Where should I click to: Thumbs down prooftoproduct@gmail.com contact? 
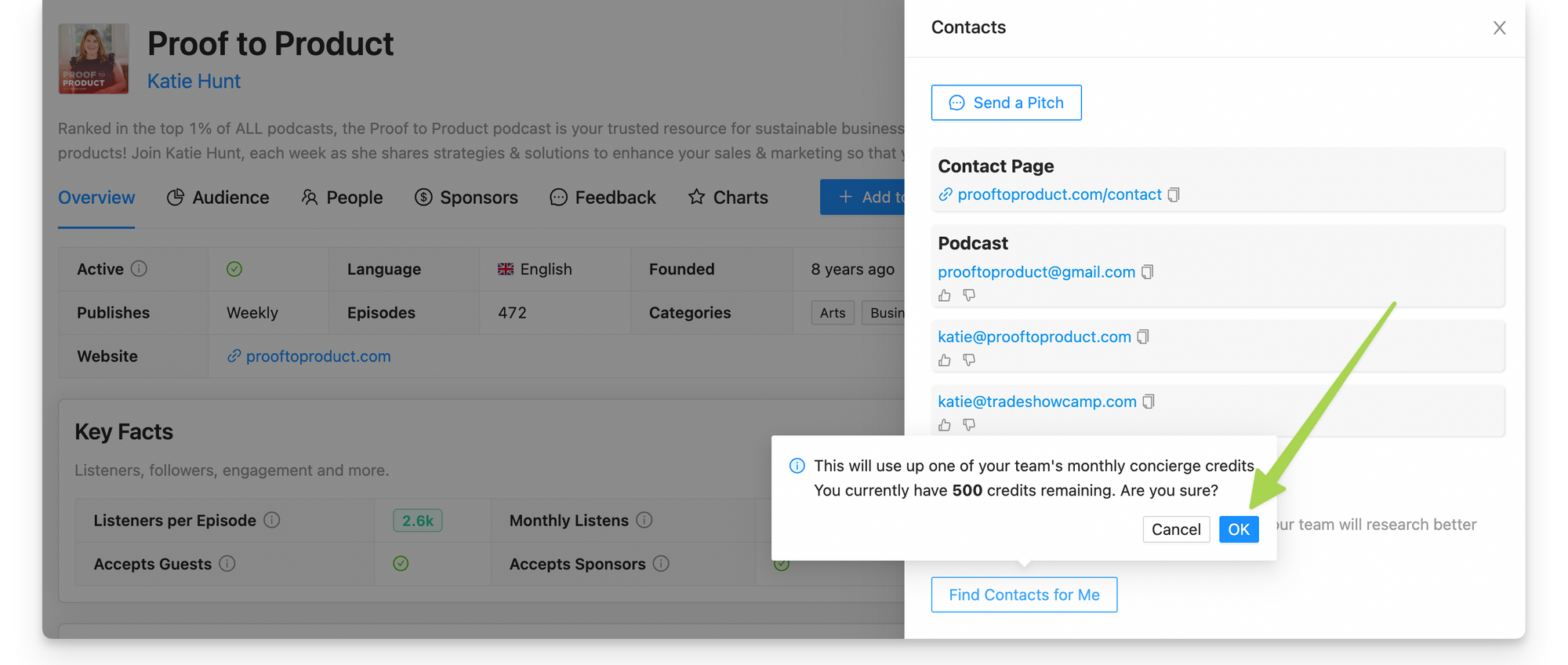(x=969, y=296)
